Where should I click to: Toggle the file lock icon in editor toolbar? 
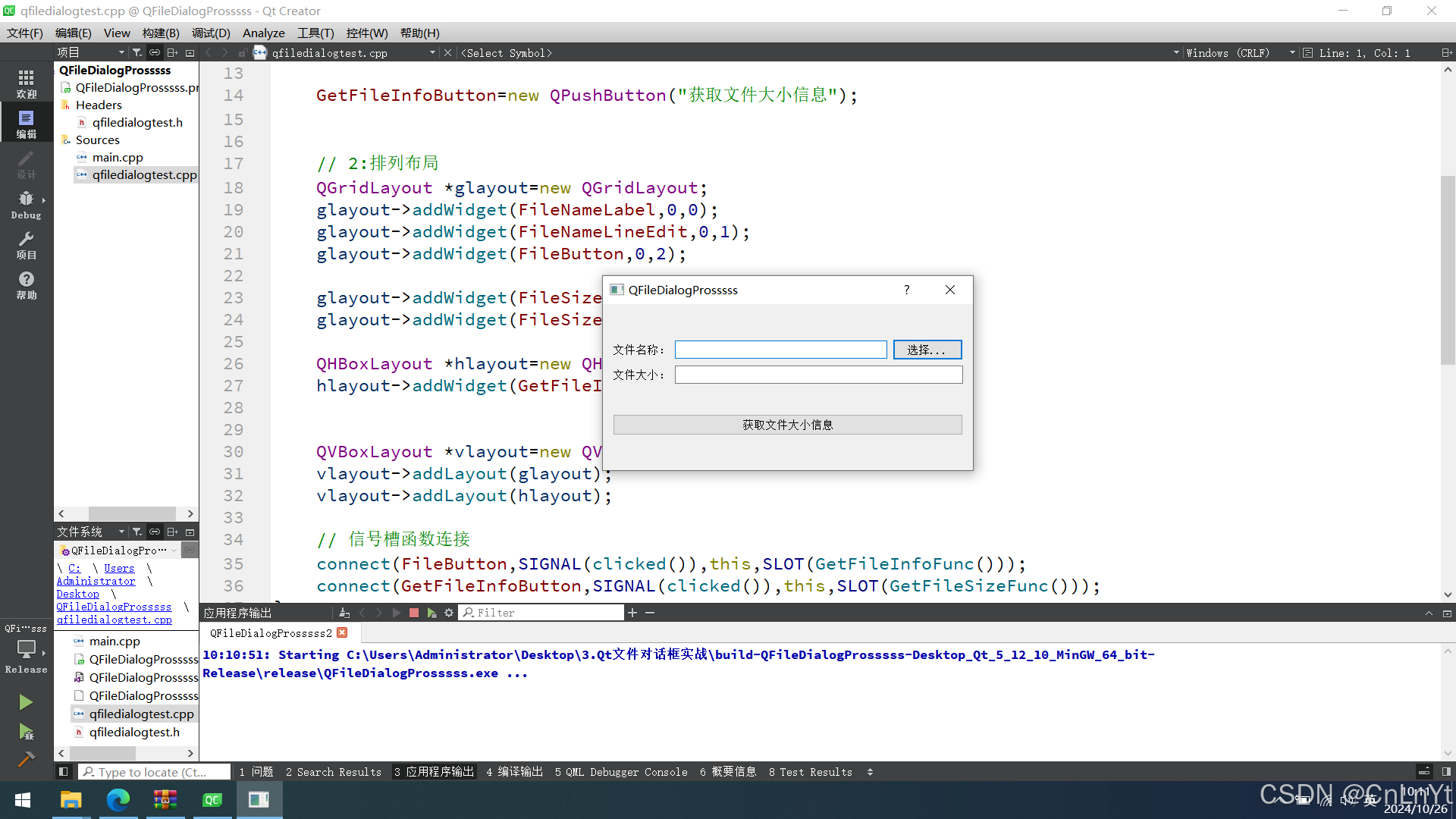point(243,53)
